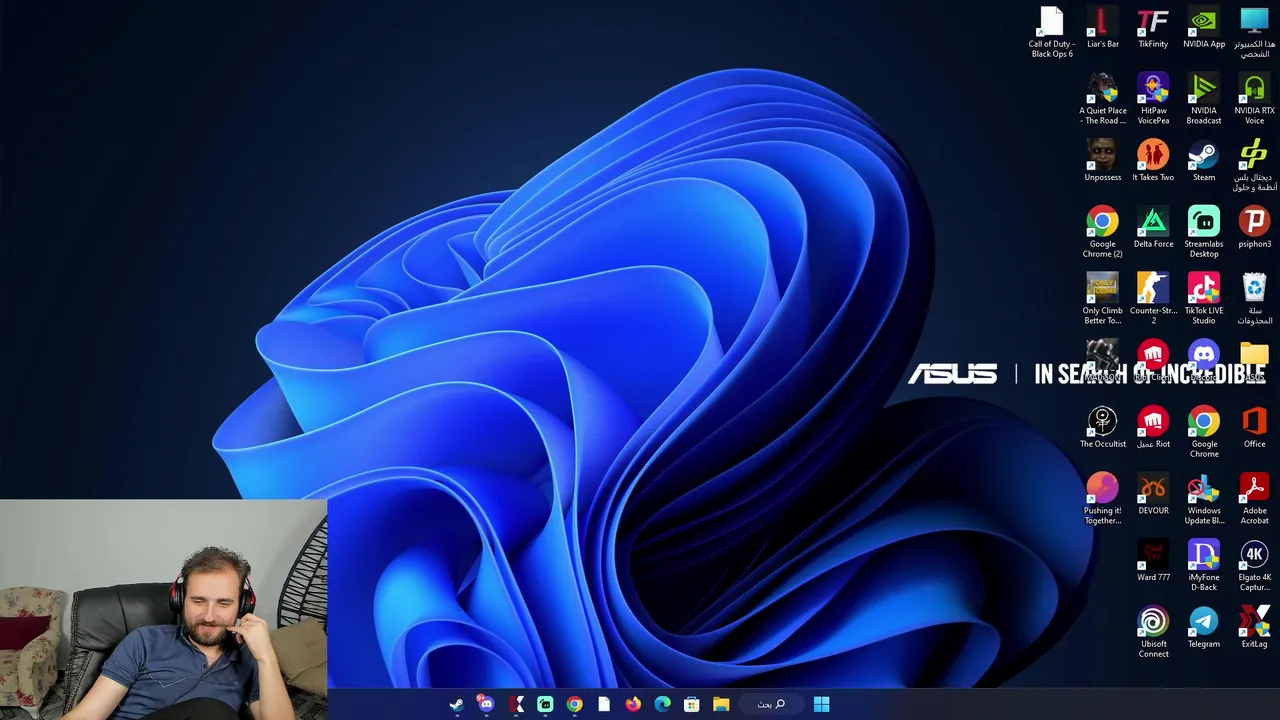The height and width of the screenshot is (720, 1280).
Task: Open Streamlabs Desktop shortcut on desktop
Action: click(1204, 232)
